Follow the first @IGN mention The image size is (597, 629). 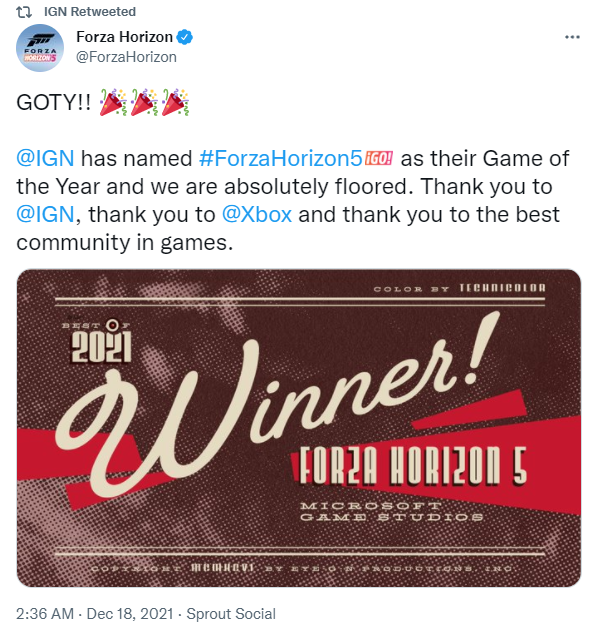tap(45, 158)
